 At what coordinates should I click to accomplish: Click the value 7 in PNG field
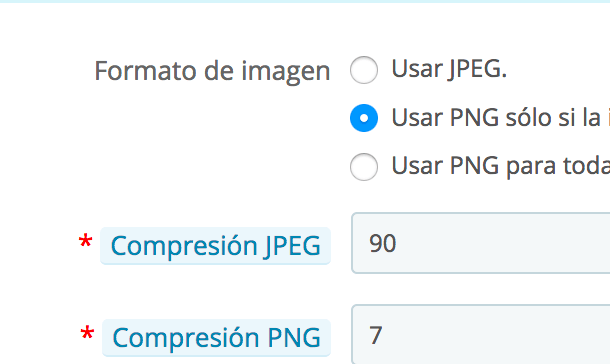(375, 335)
